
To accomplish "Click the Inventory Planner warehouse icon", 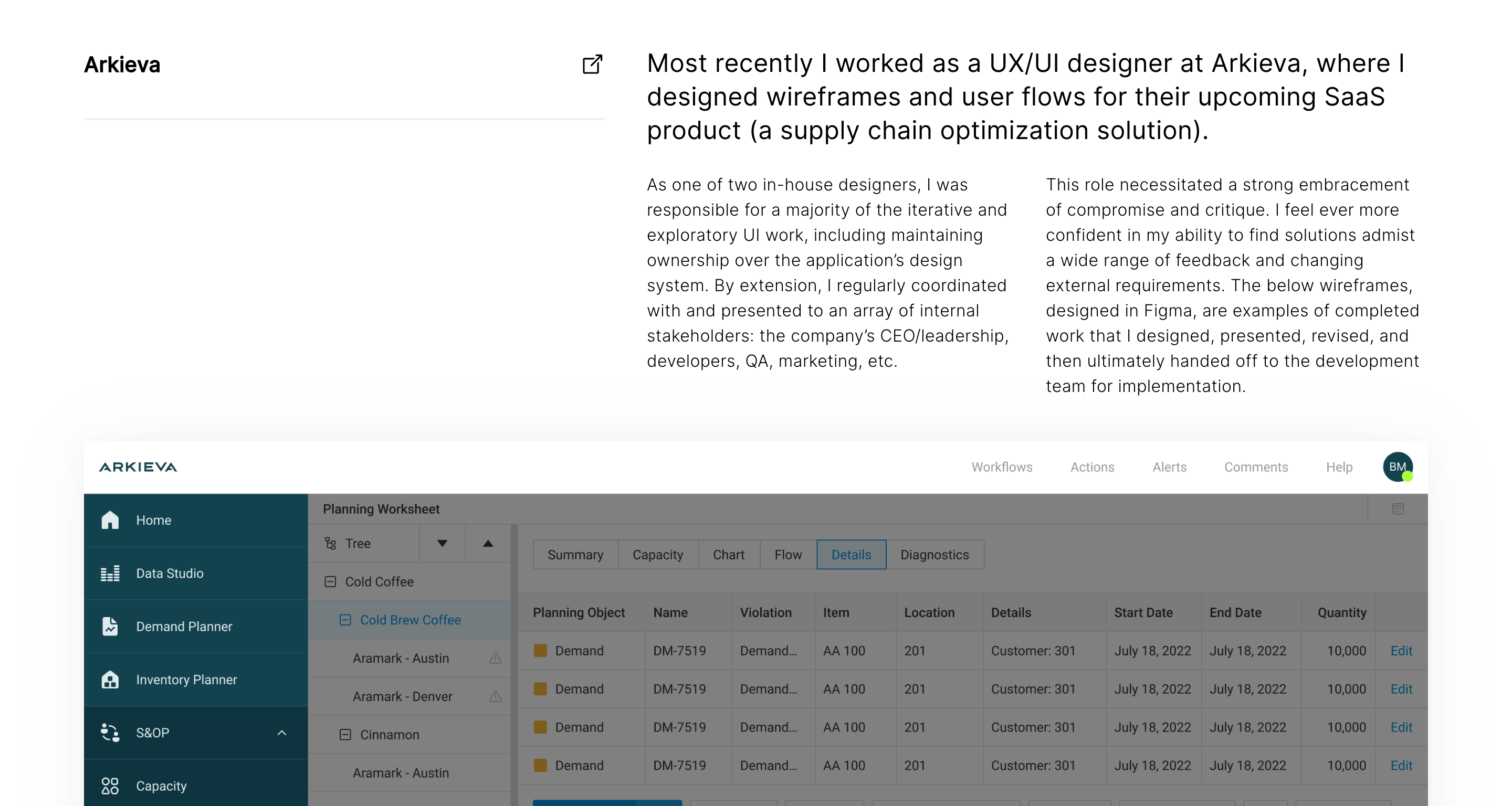I will click(110, 680).
